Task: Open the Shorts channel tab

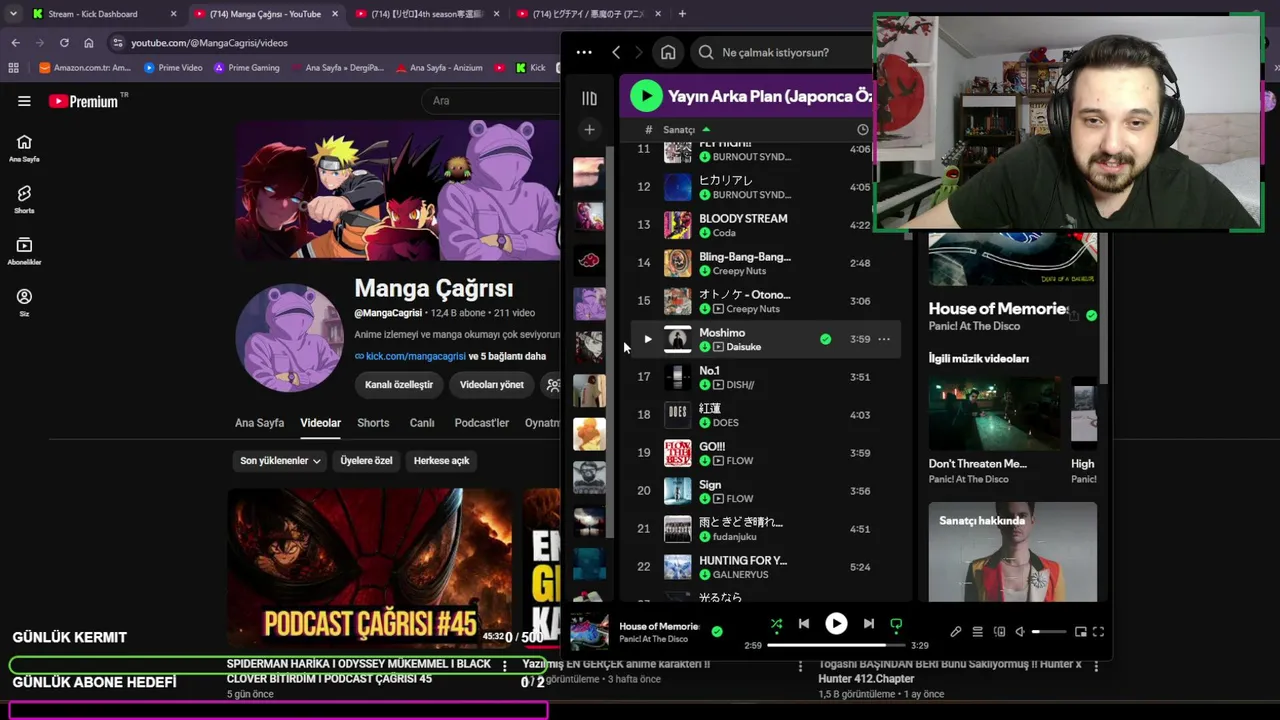Action: click(x=373, y=423)
